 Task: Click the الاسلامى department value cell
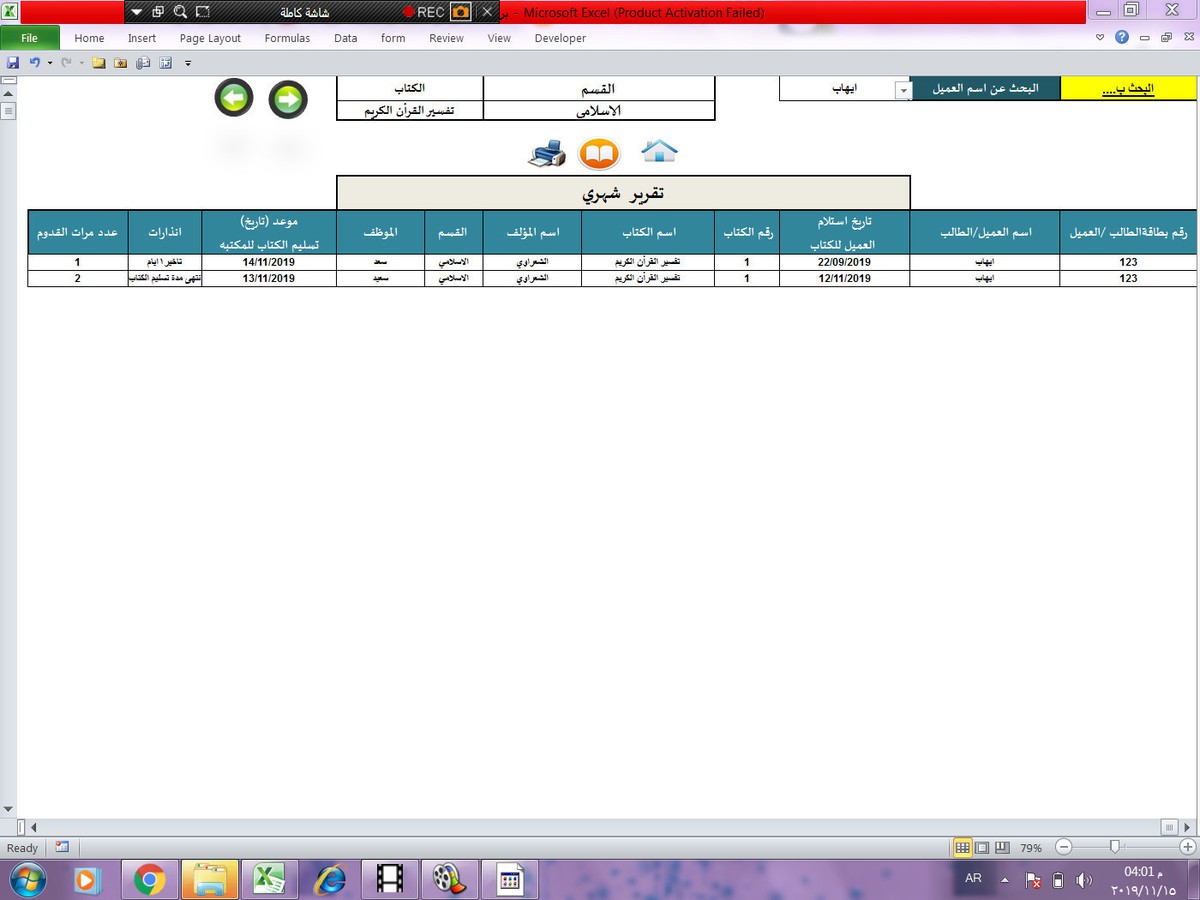599,110
